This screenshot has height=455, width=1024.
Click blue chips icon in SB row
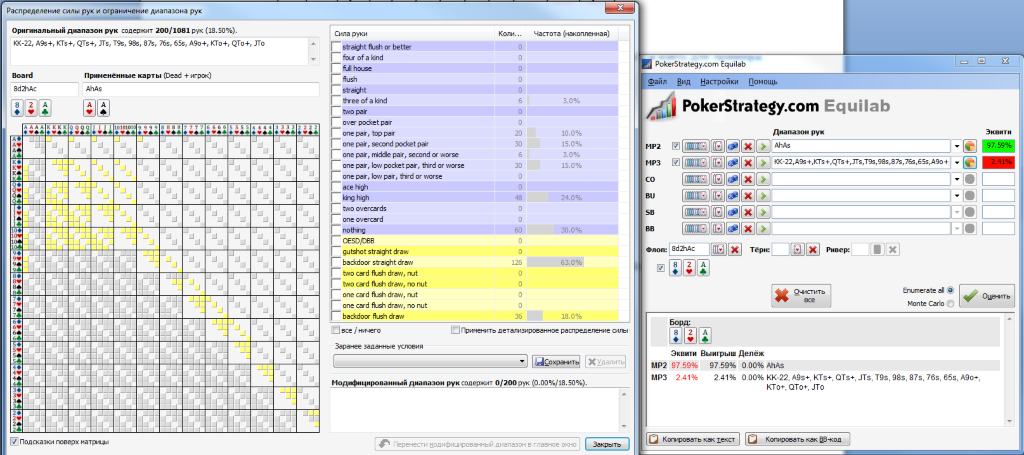(733, 212)
